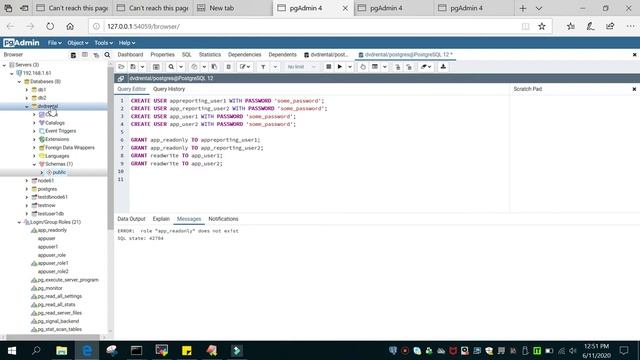
Task: Open the Help menu
Action: pyautogui.click(x=127, y=43)
